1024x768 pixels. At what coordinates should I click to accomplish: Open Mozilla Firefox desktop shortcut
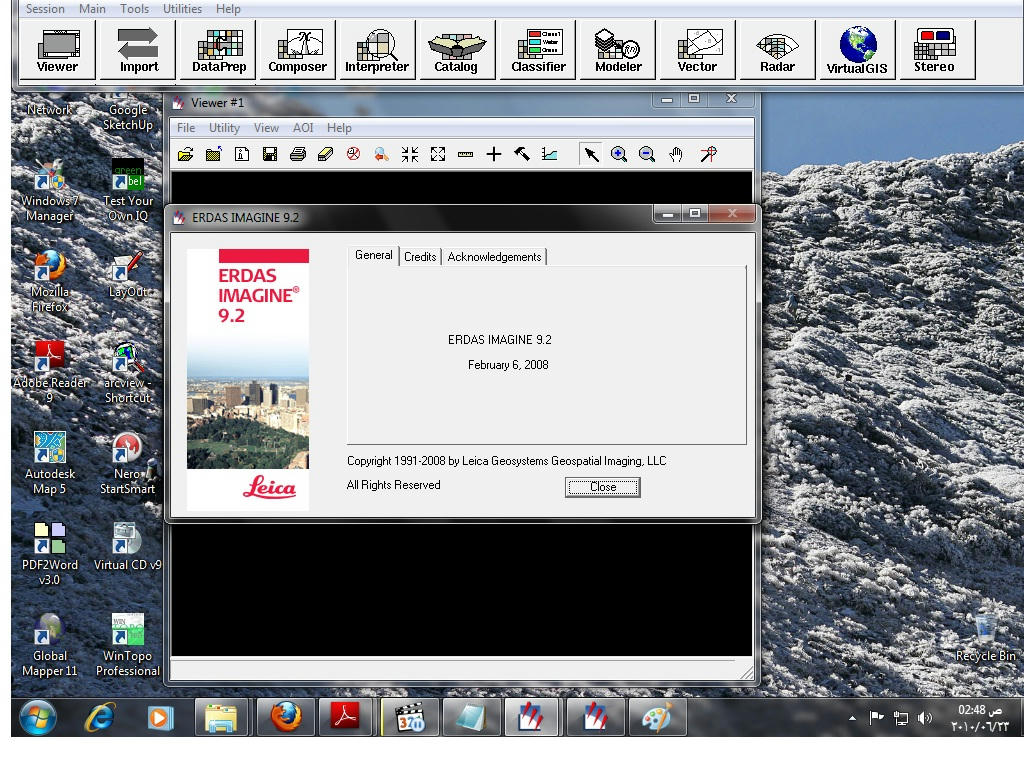click(x=50, y=281)
